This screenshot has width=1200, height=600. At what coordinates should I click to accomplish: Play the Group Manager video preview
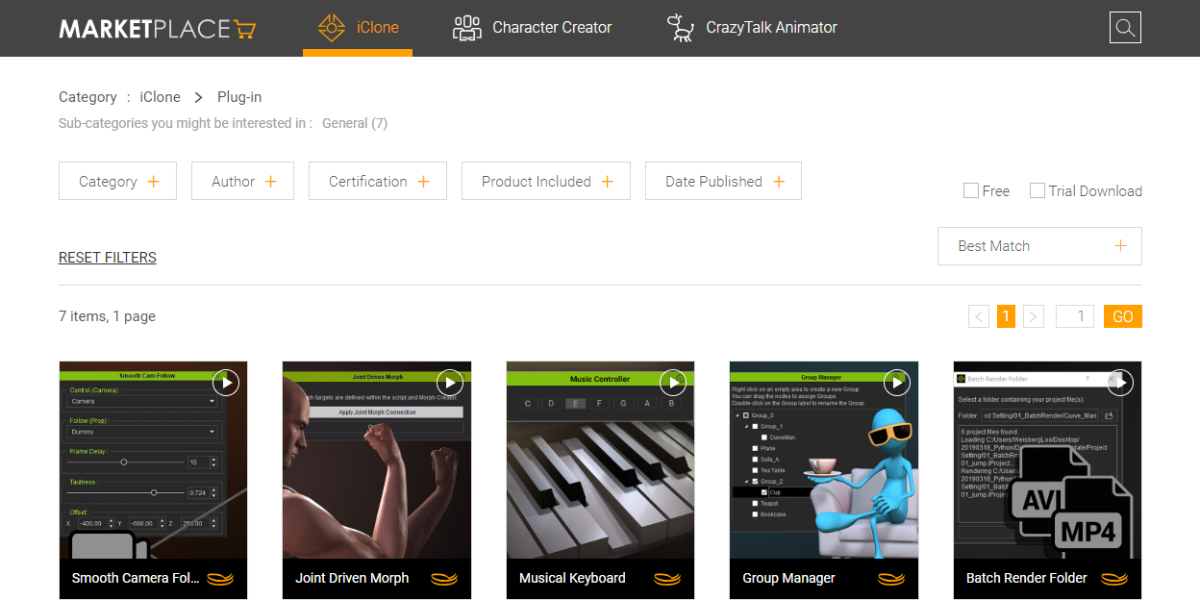(x=897, y=382)
